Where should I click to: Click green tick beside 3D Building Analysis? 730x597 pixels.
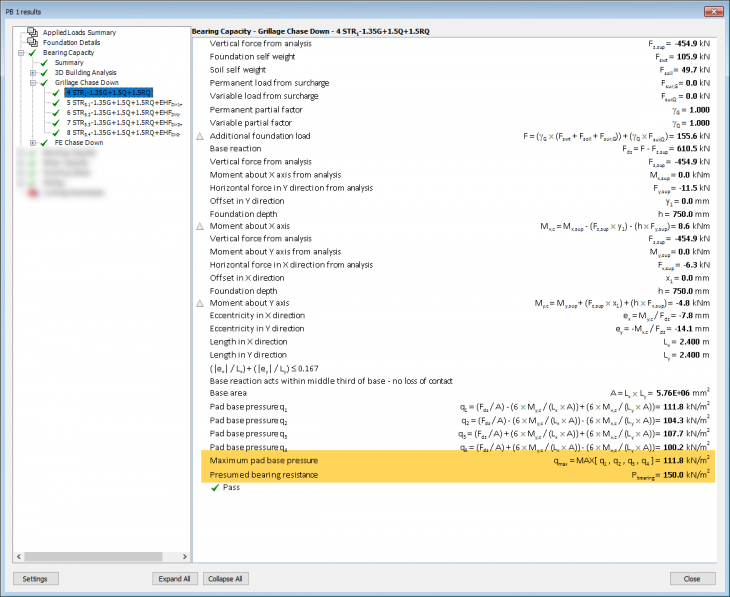click(45, 73)
